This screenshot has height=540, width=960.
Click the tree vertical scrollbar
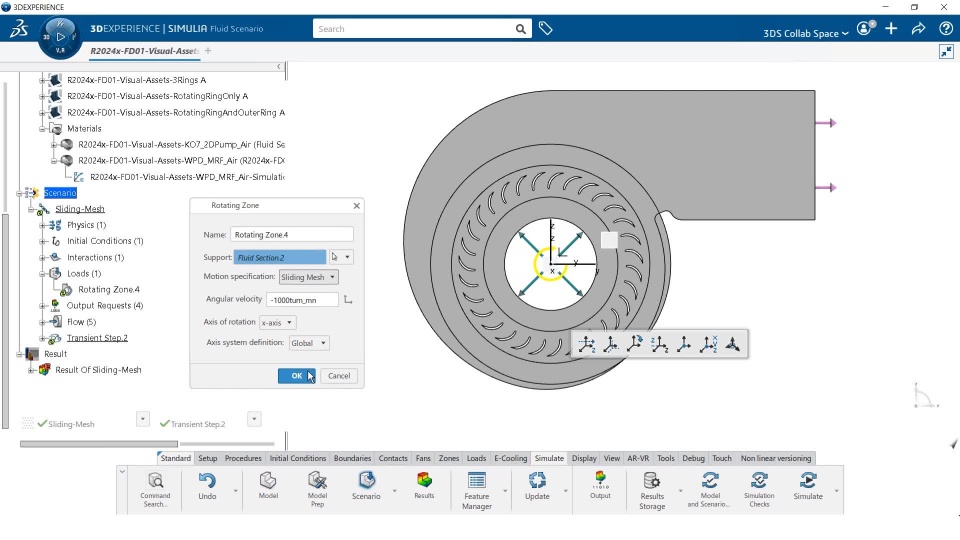point(6,321)
